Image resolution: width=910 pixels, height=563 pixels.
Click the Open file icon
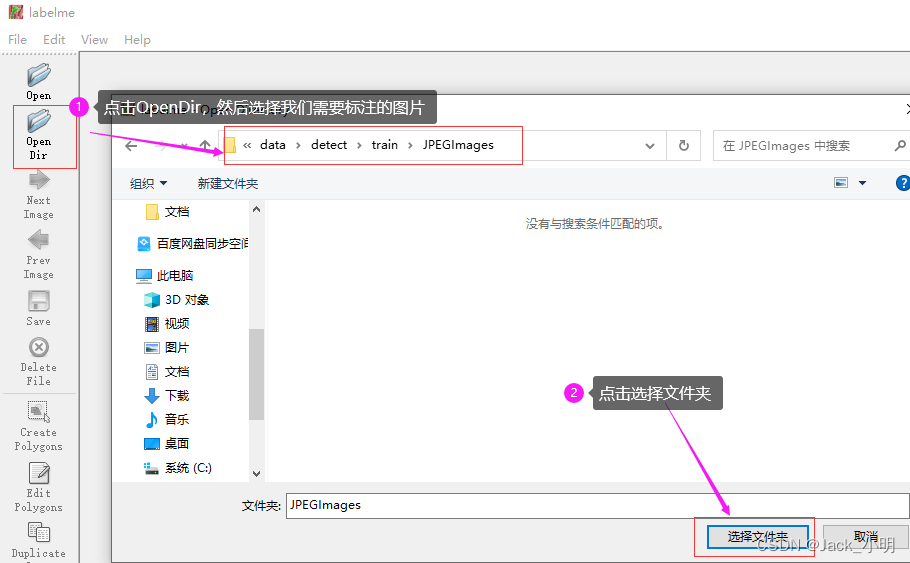(38, 81)
